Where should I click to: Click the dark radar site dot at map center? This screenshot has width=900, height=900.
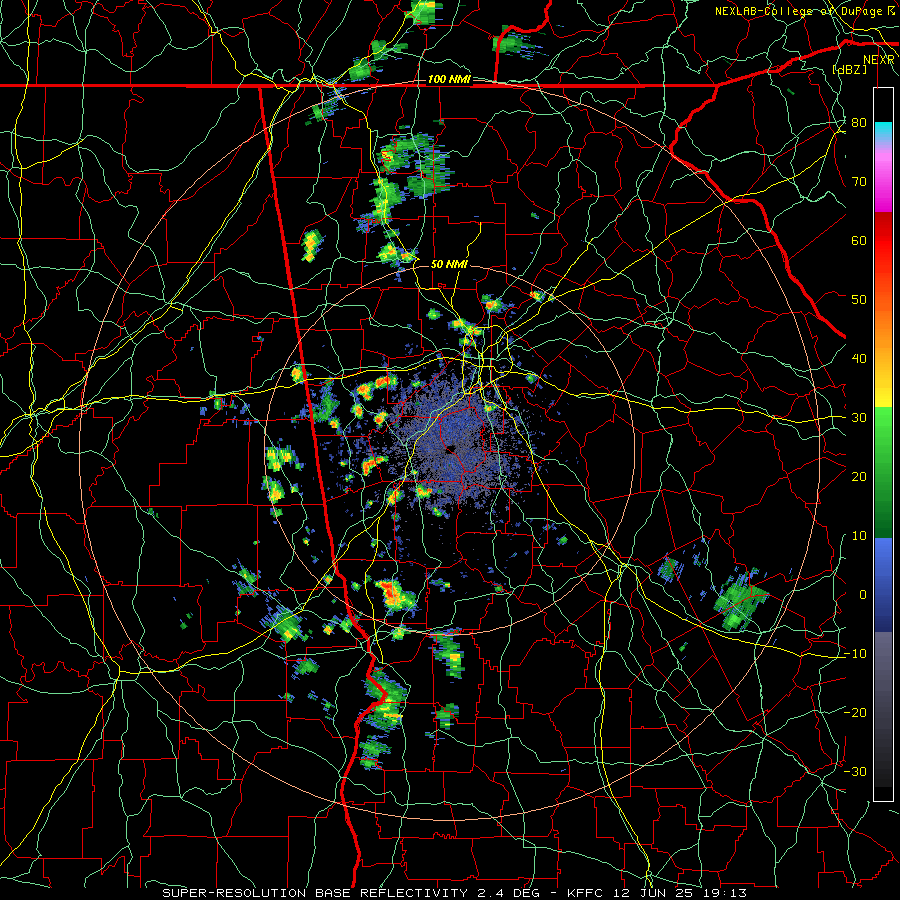click(453, 449)
